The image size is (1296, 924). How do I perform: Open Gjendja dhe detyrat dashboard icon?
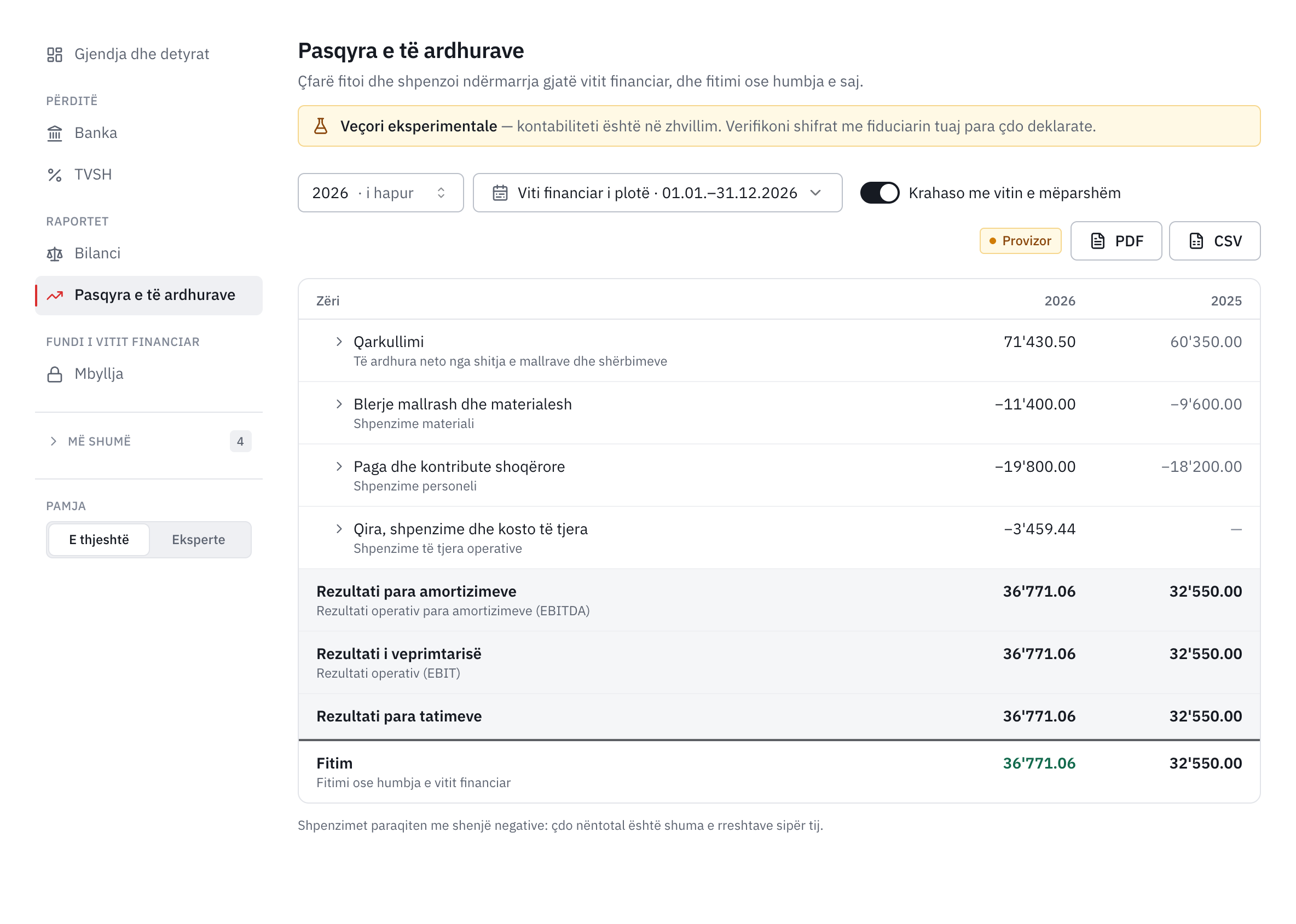pos(55,54)
